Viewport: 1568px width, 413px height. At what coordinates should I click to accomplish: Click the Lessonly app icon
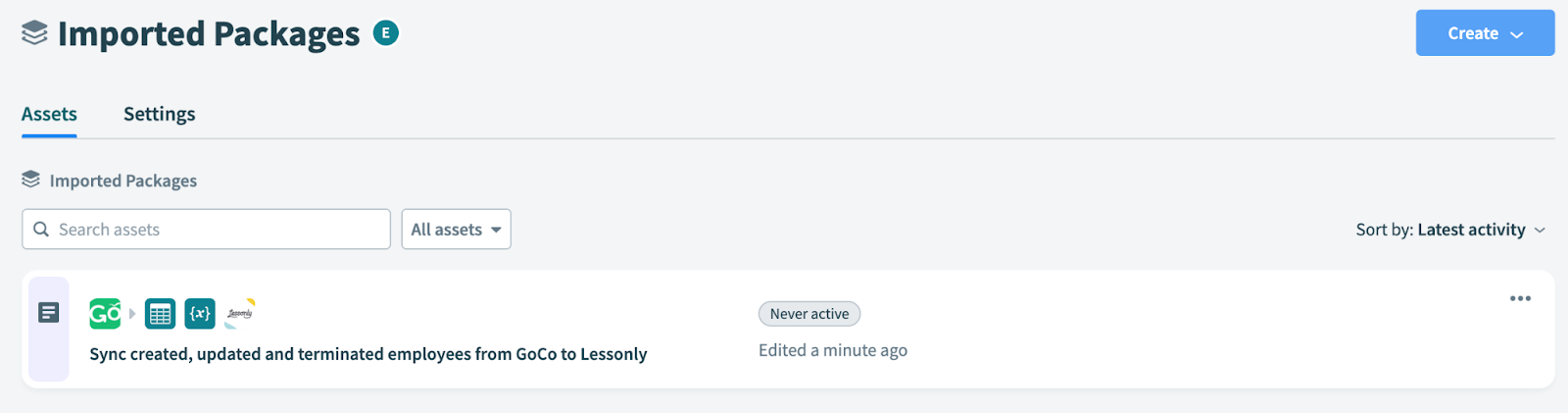[x=240, y=314]
